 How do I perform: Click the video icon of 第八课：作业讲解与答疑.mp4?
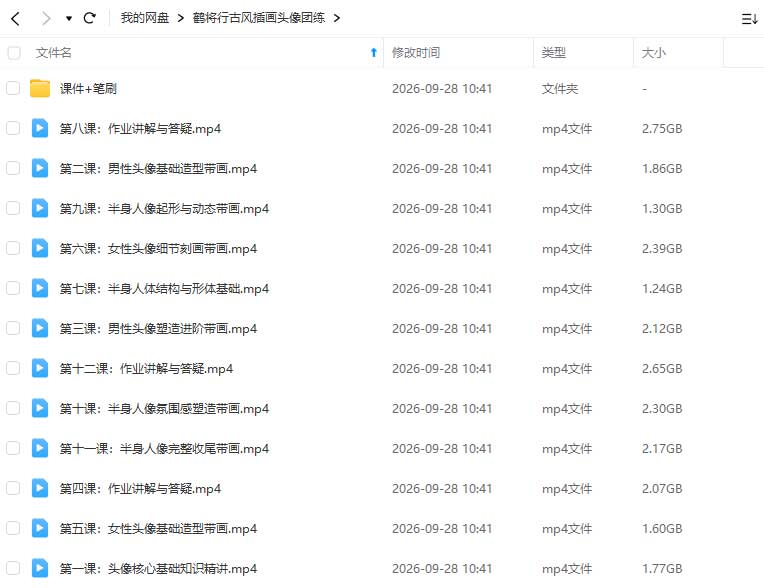click(x=40, y=128)
